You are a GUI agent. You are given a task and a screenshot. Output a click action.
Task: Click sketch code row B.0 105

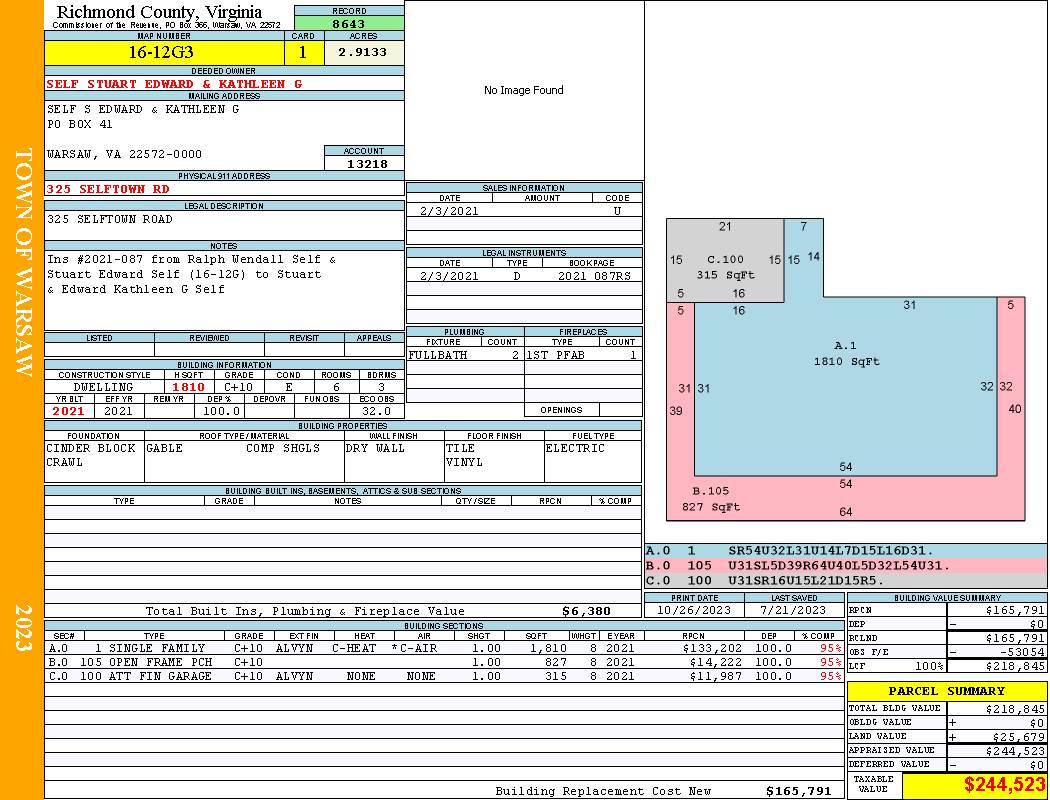(x=846, y=566)
